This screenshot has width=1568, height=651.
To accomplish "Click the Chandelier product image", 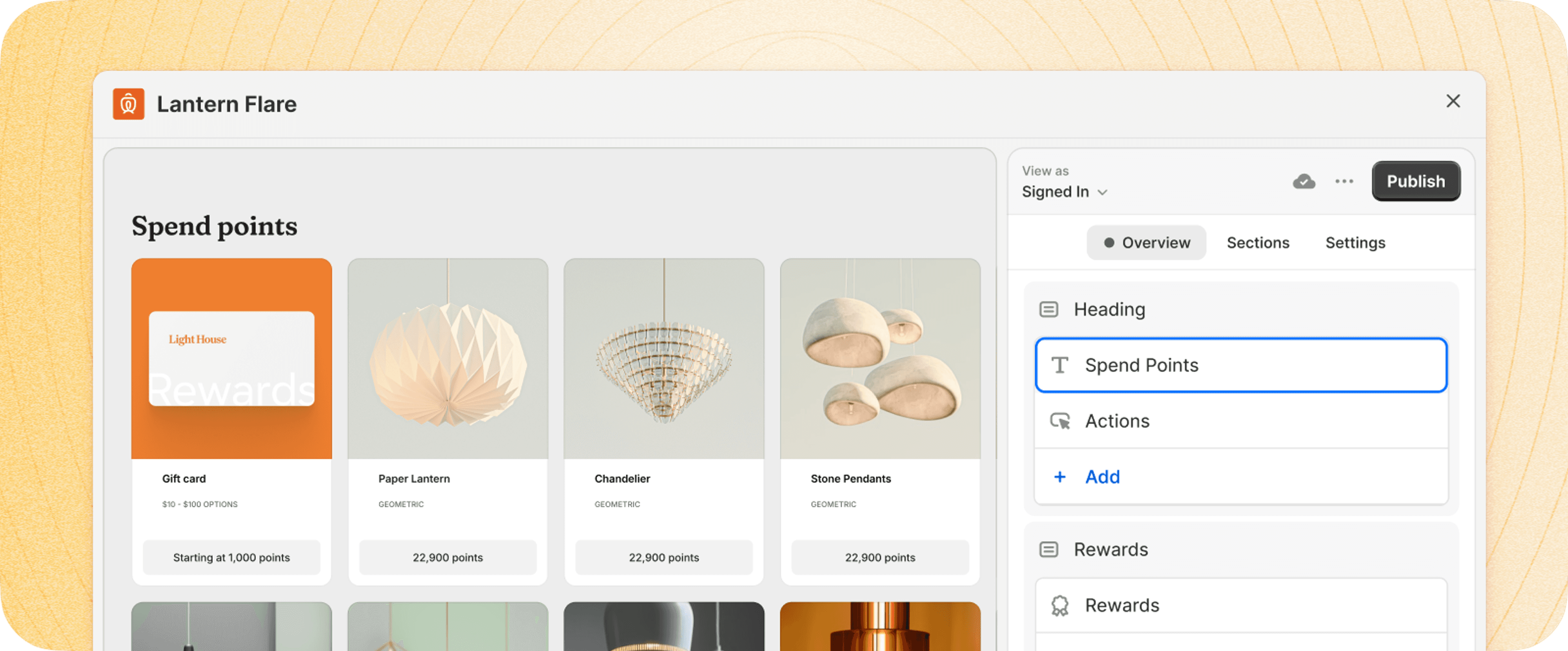I will pos(664,359).
